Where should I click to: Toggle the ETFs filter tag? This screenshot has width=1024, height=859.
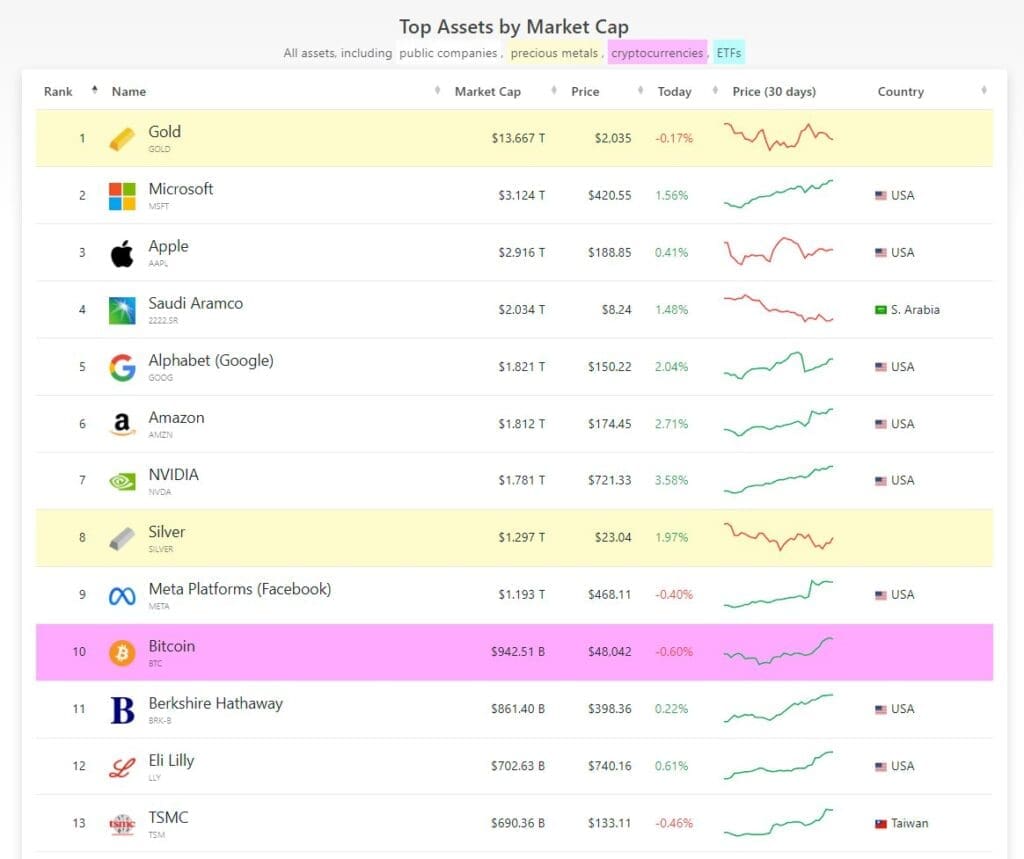tap(729, 53)
